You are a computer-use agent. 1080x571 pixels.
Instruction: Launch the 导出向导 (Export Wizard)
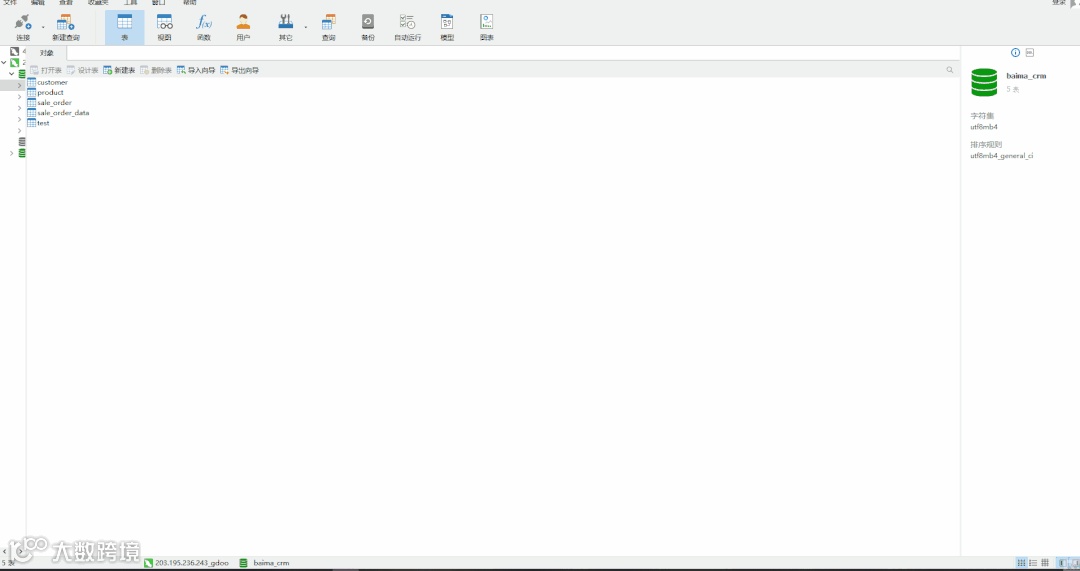(x=240, y=70)
